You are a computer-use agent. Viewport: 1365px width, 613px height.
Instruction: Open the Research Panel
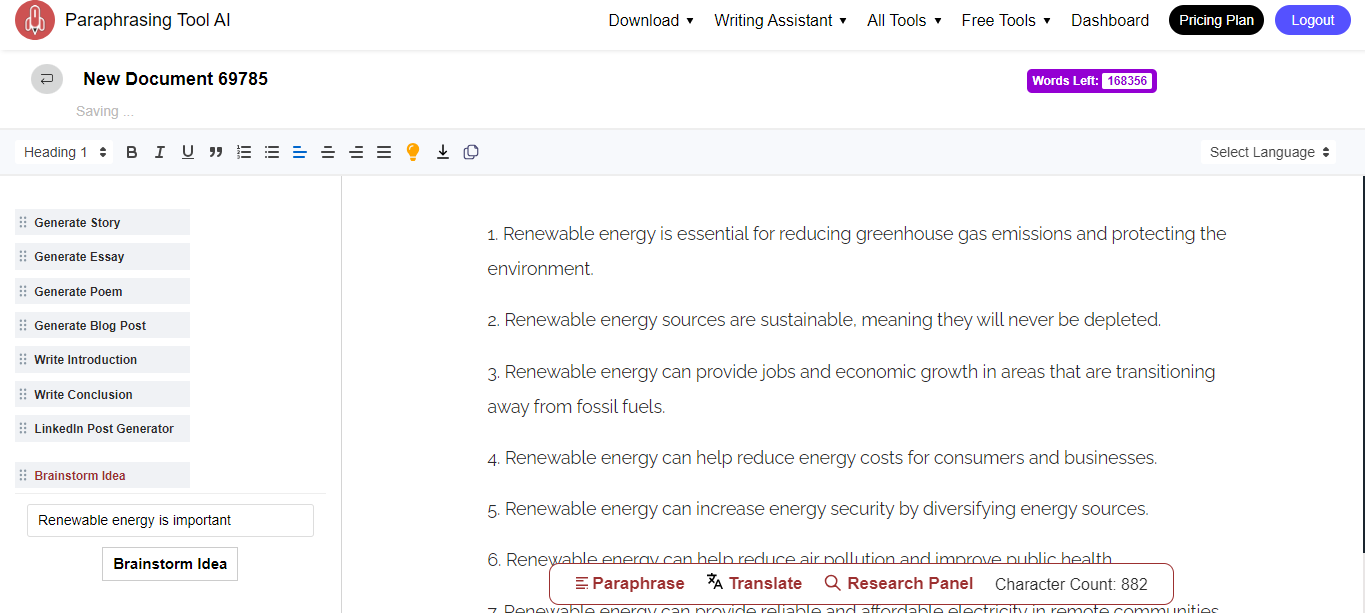(898, 584)
